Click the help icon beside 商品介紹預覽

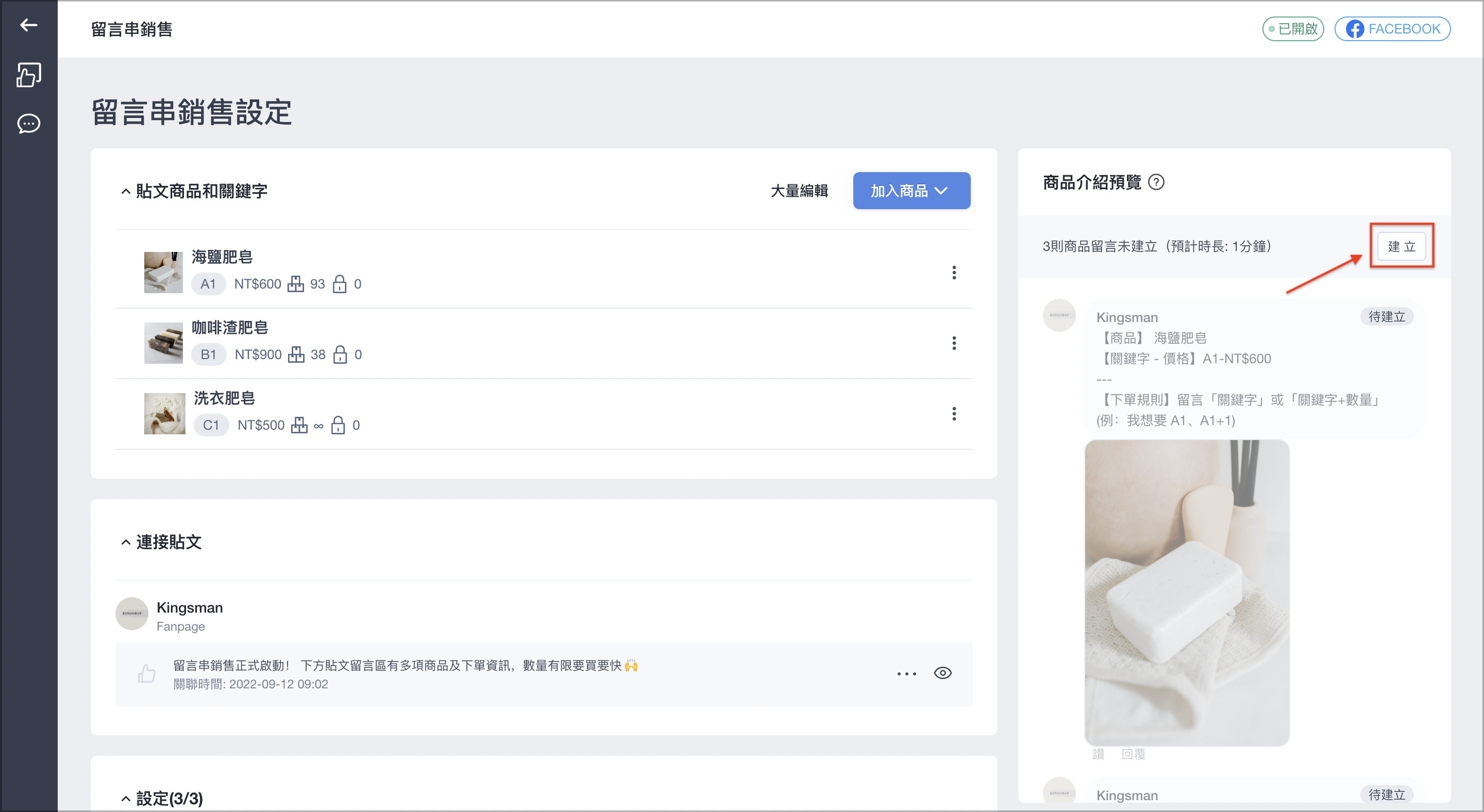(1156, 182)
